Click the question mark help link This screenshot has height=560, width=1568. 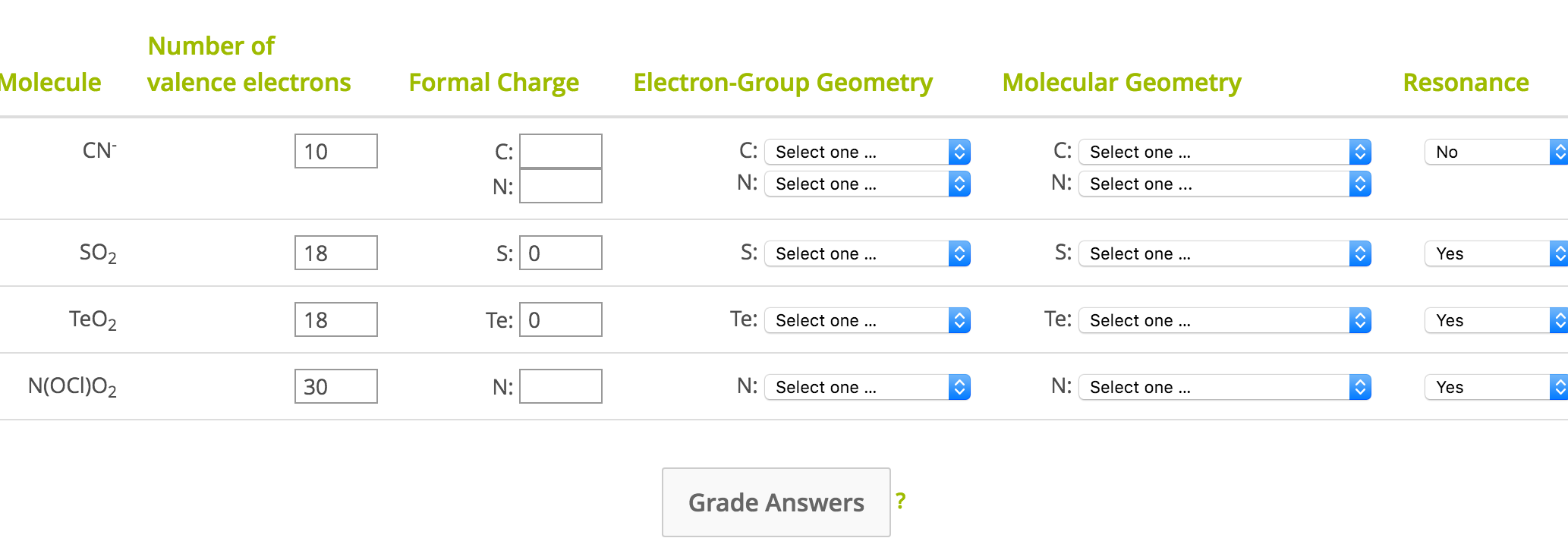pos(900,502)
